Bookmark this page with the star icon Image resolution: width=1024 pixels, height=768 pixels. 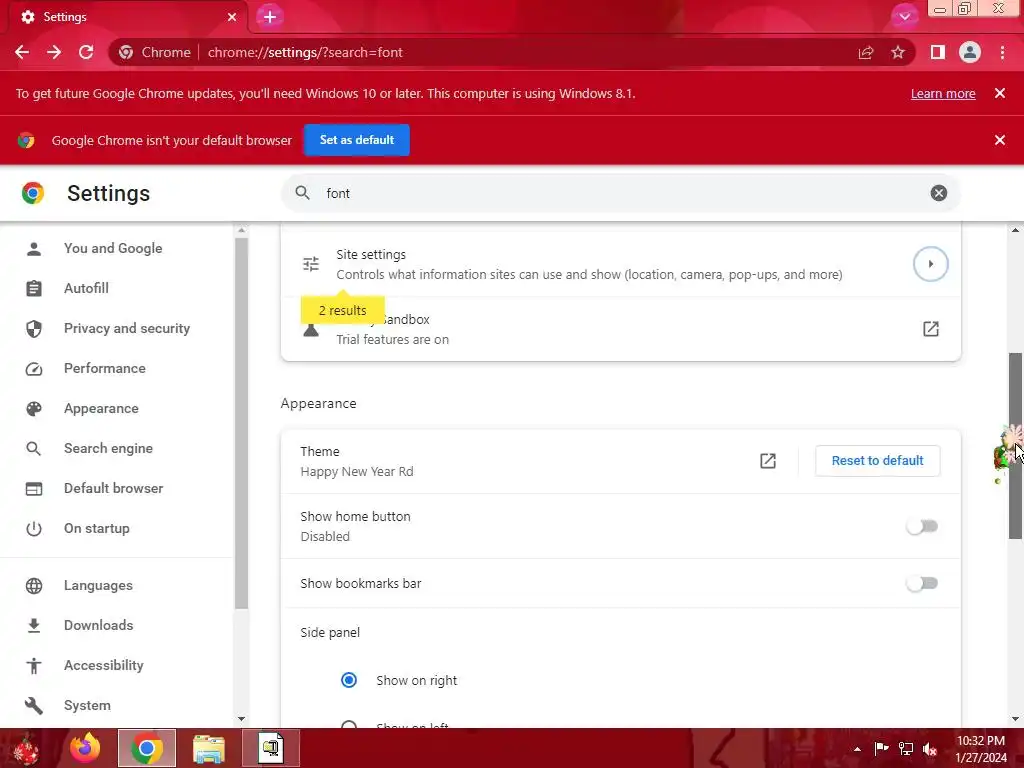click(x=898, y=52)
